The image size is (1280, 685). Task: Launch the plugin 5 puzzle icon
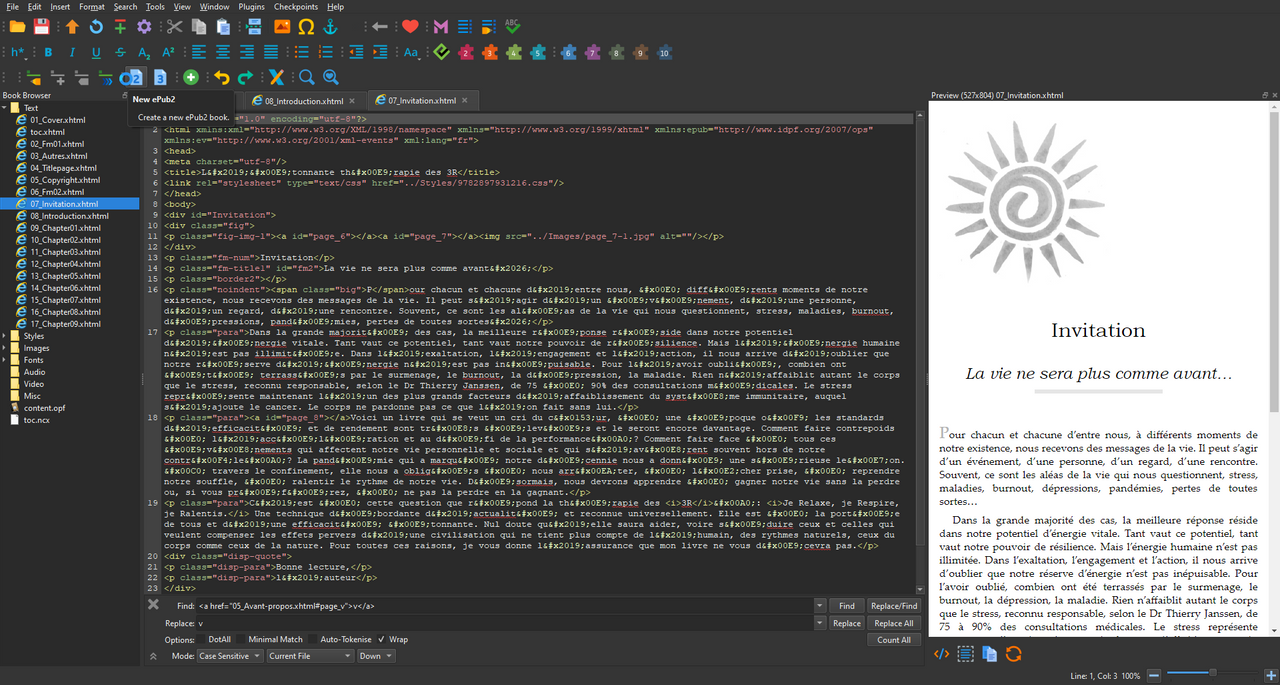pyautogui.click(x=538, y=52)
